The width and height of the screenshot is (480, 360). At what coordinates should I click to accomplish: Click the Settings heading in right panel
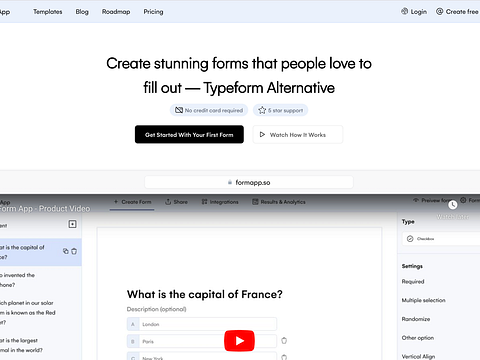412,266
